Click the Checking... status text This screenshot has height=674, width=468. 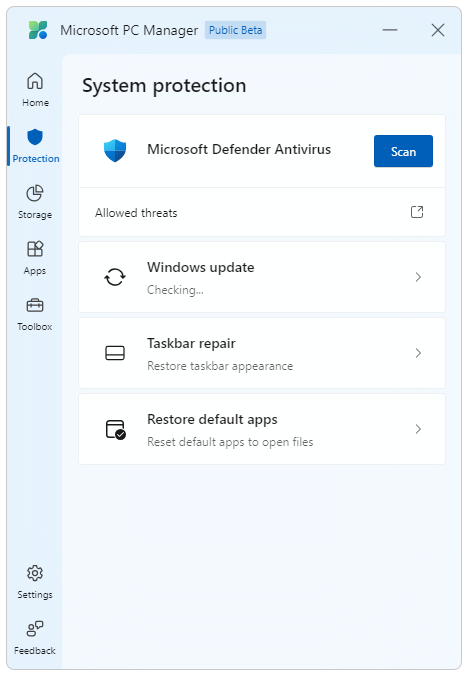175,290
